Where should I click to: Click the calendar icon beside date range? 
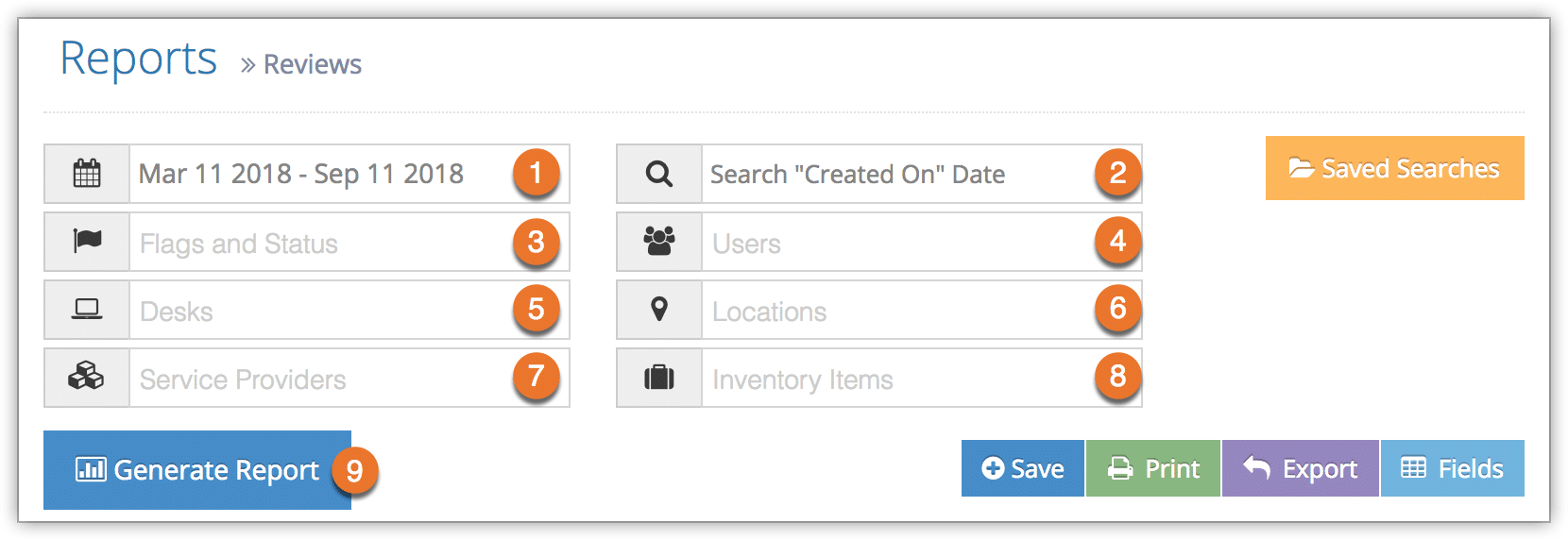point(87,174)
